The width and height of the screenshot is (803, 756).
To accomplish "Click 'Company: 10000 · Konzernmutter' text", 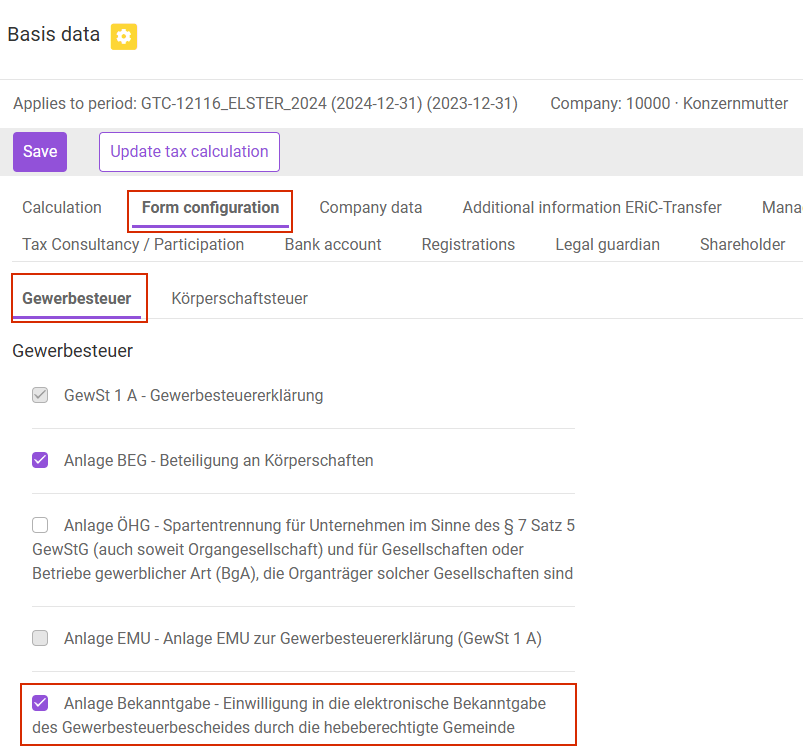I will pos(669,103).
